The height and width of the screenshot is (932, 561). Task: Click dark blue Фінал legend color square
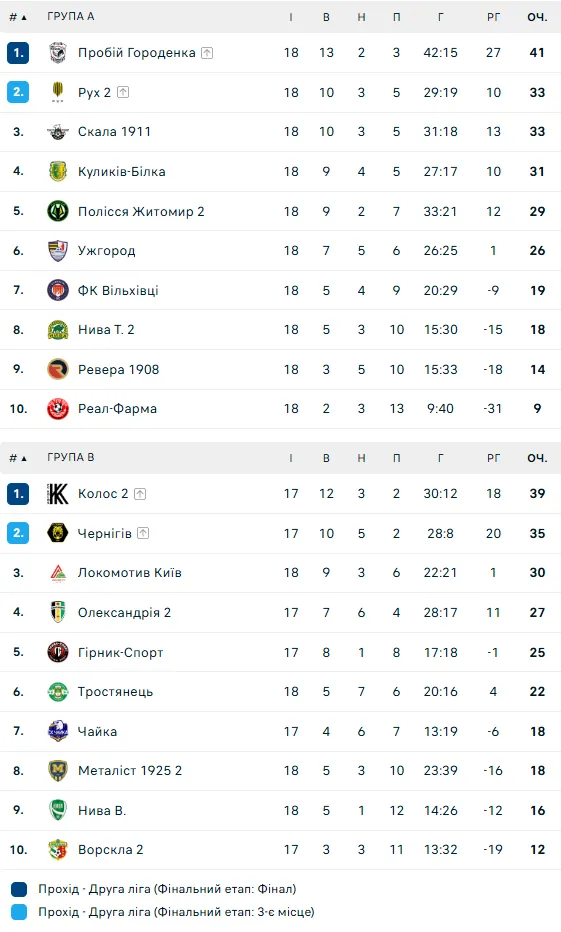(19, 889)
